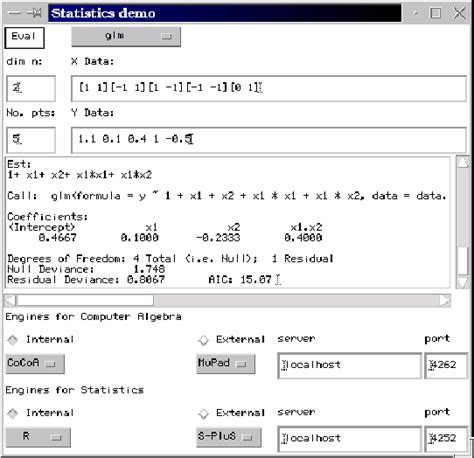
Task: Click the port field showing 4252
Action: point(446,439)
